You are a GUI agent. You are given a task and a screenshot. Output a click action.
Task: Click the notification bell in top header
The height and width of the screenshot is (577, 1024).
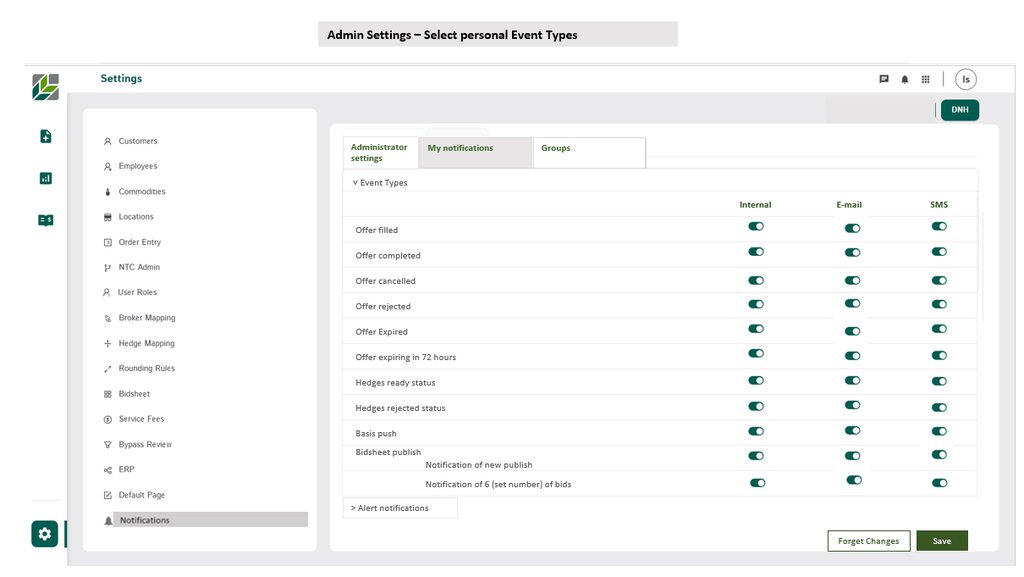(905, 79)
